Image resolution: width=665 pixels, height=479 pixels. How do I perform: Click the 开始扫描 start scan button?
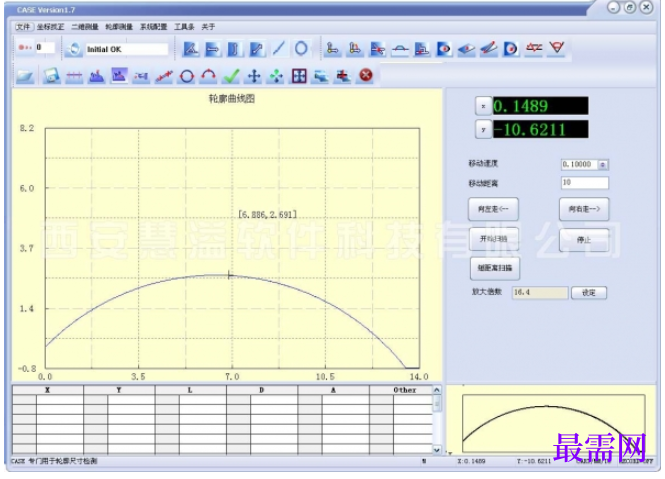494,239
